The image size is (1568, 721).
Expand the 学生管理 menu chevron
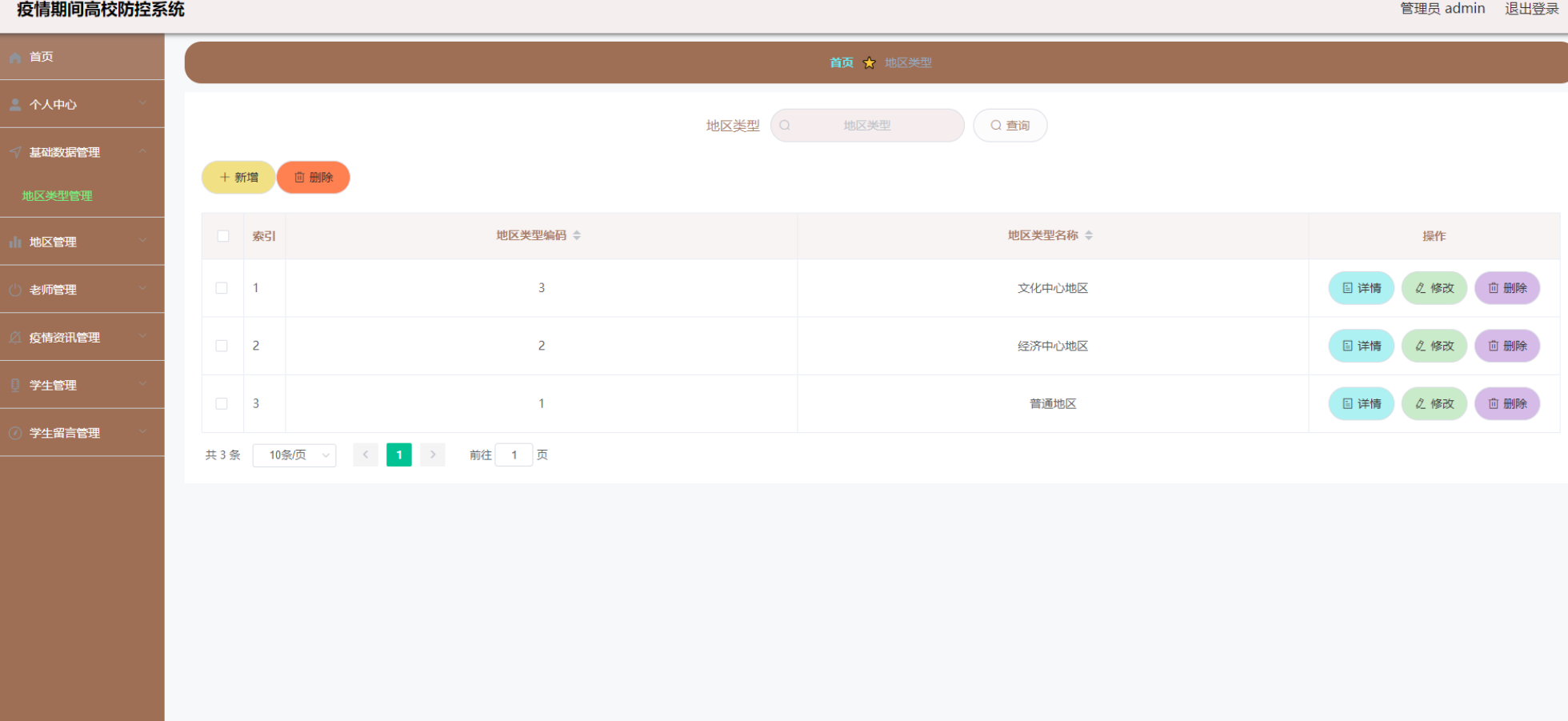coord(142,384)
